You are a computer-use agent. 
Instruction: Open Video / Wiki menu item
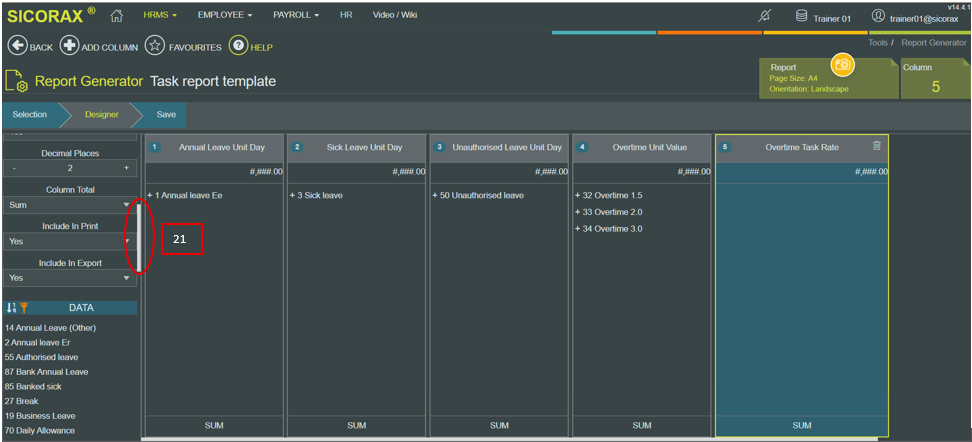[x=395, y=15]
